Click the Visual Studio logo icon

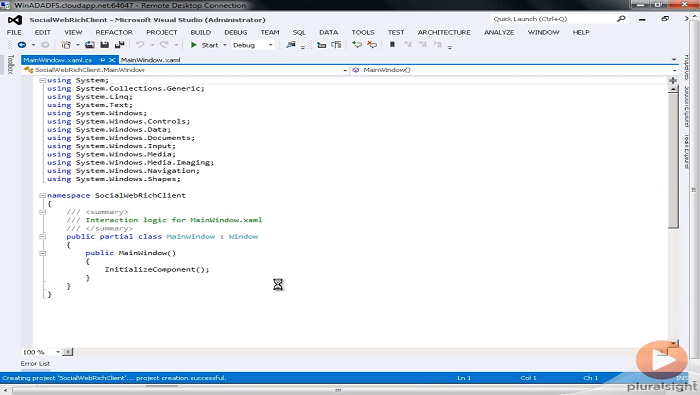pos(15,20)
